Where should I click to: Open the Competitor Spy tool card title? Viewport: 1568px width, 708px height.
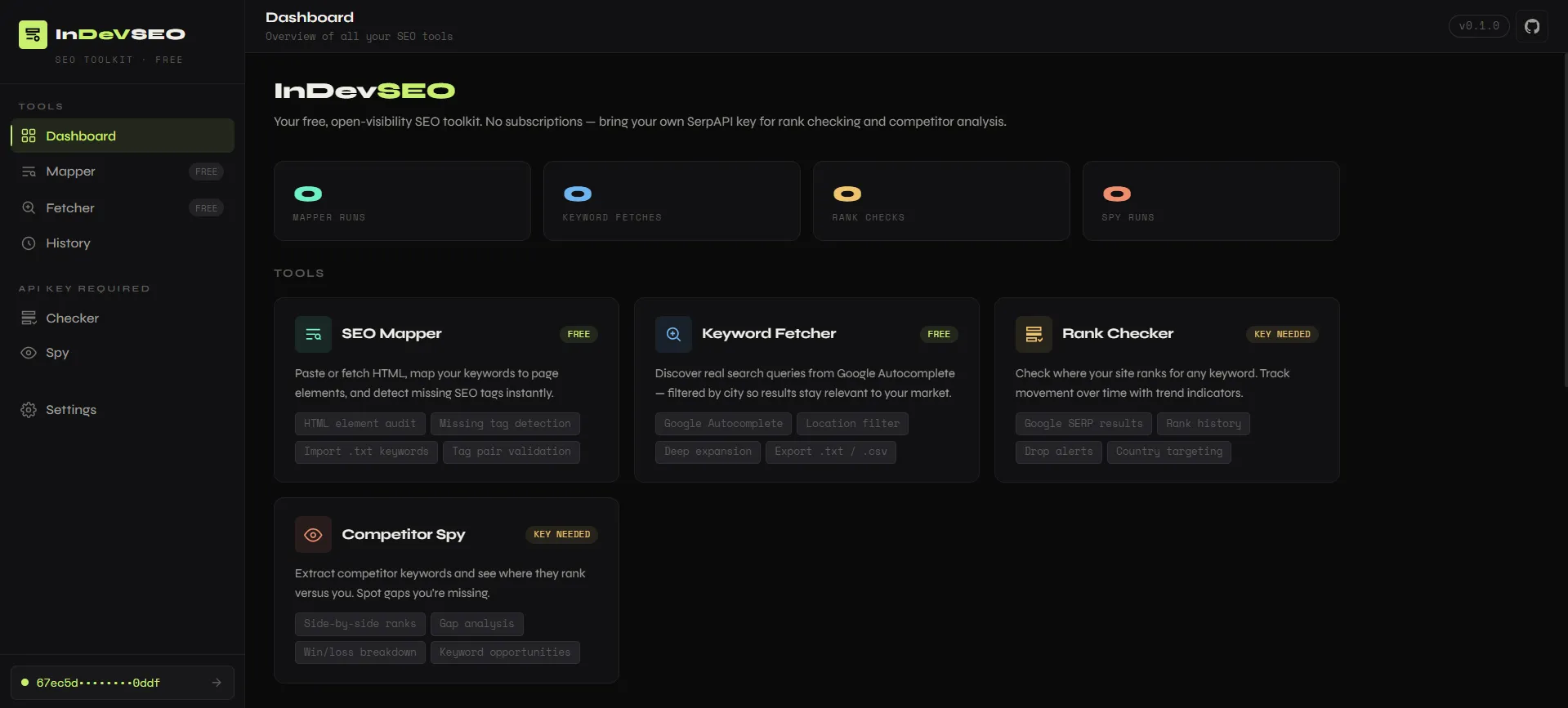click(404, 534)
